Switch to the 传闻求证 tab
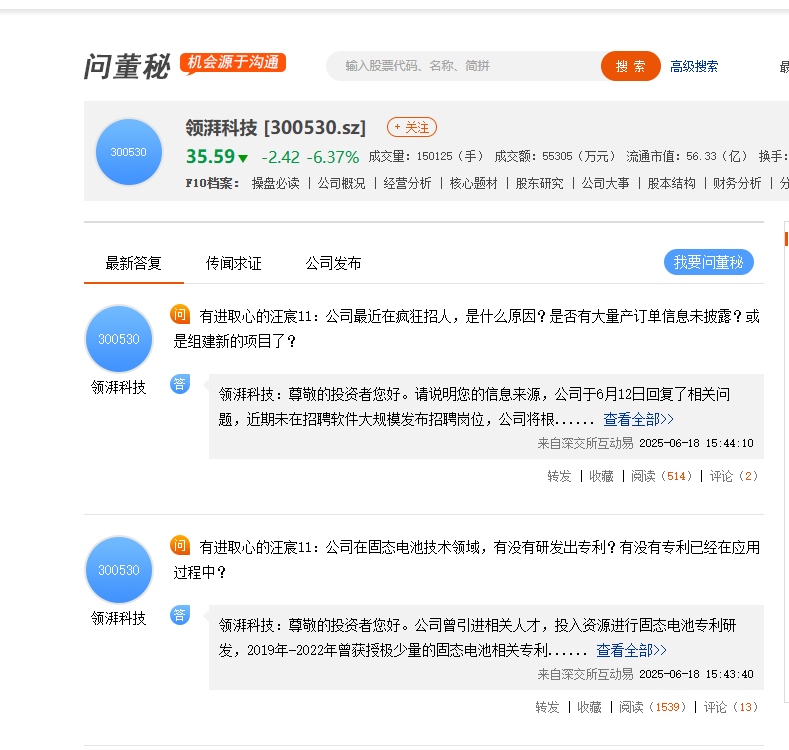This screenshot has height=750, width=789. click(x=233, y=263)
